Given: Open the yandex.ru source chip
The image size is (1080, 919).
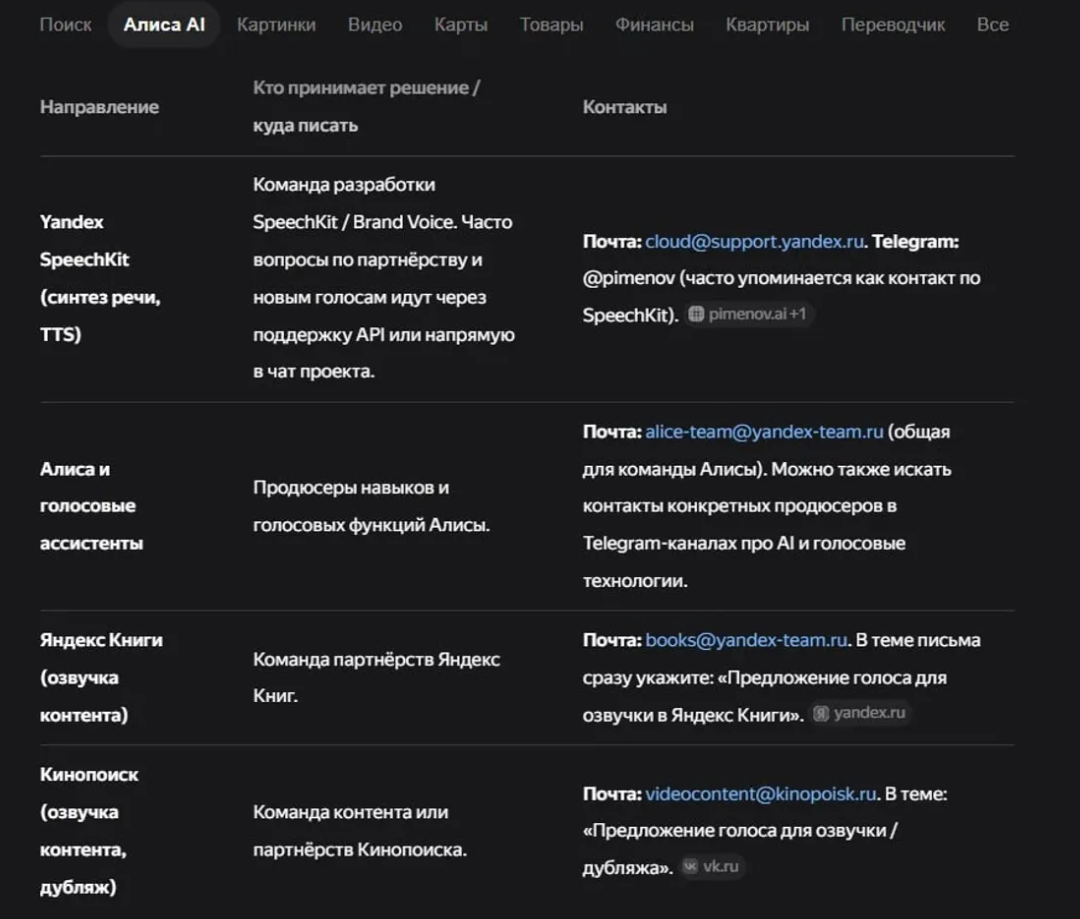Looking at the screenshot, I should click(860, 713).
